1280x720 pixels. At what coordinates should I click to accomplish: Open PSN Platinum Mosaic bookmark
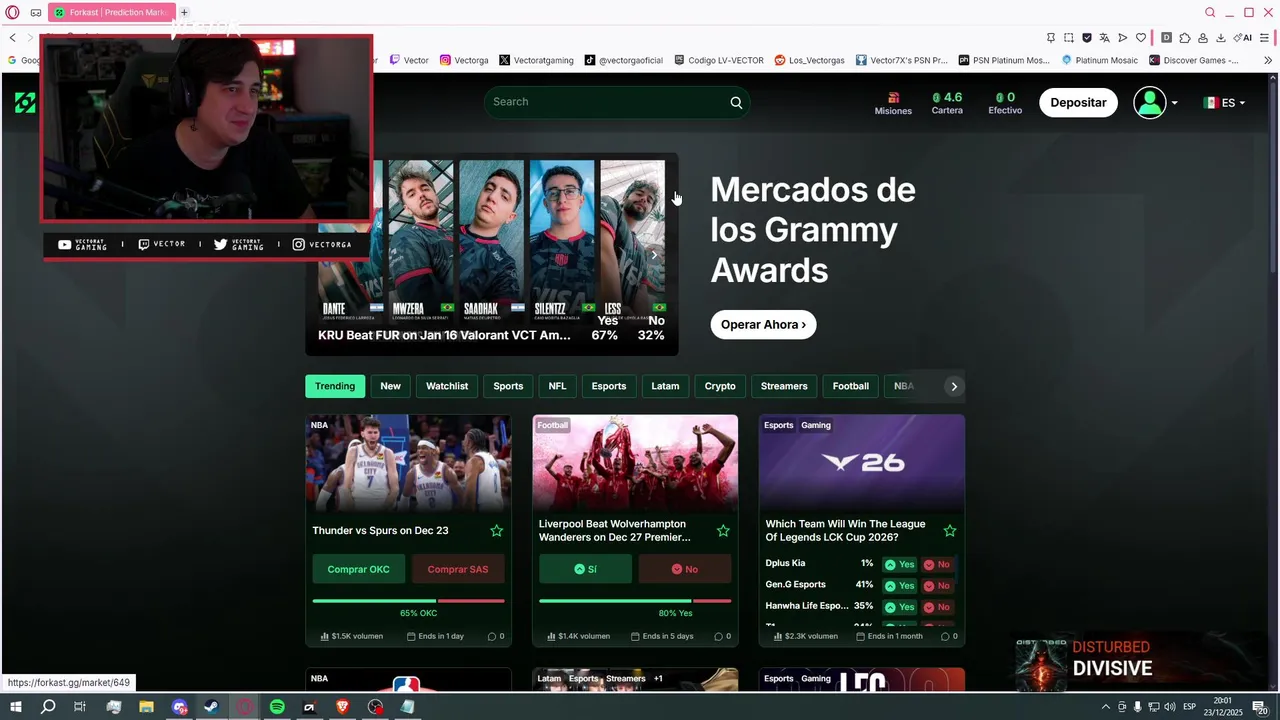tap(1004, 60)
